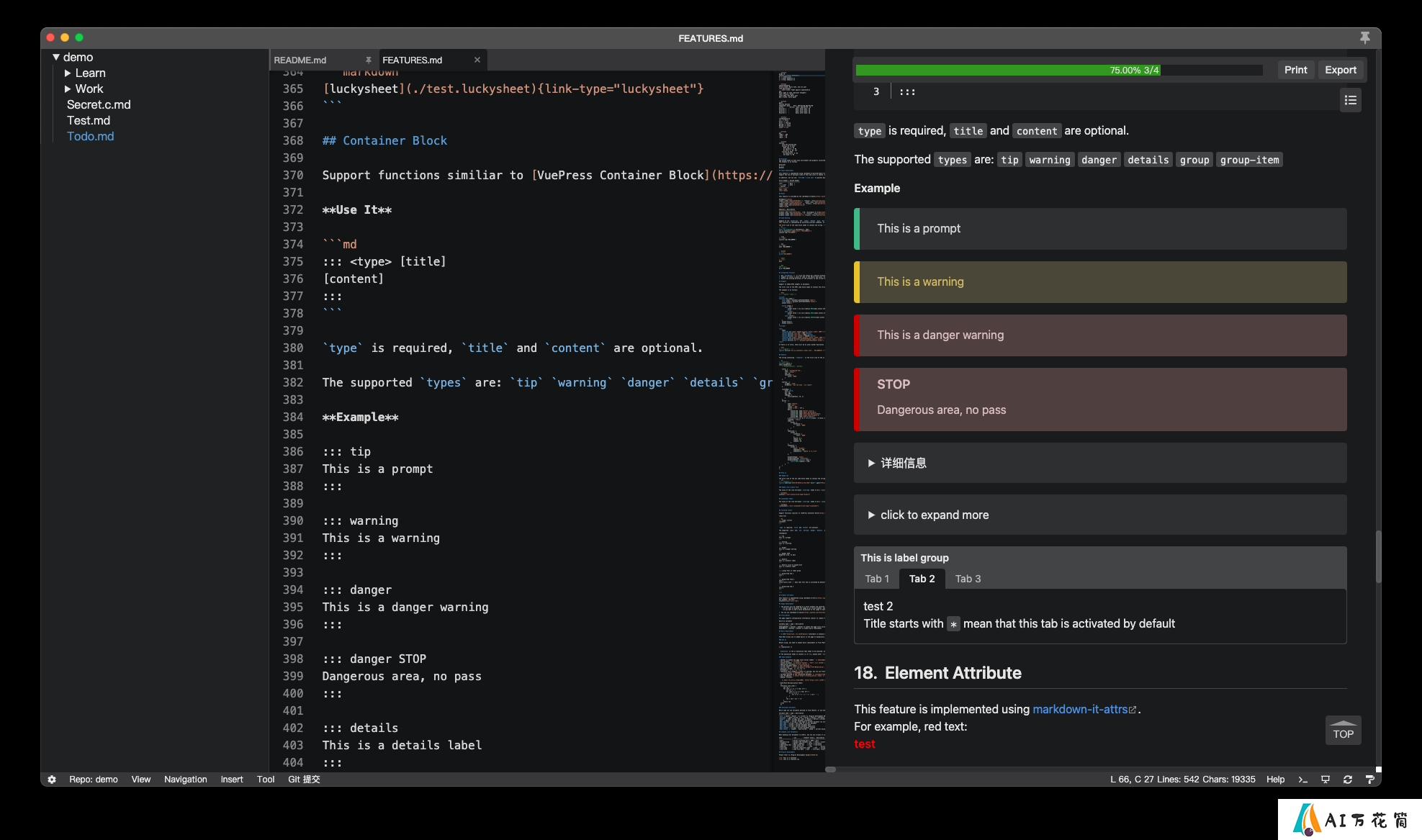The image size is (1422, 840).
Task: Open Test.md in file tree
Action: click(89, 120)
